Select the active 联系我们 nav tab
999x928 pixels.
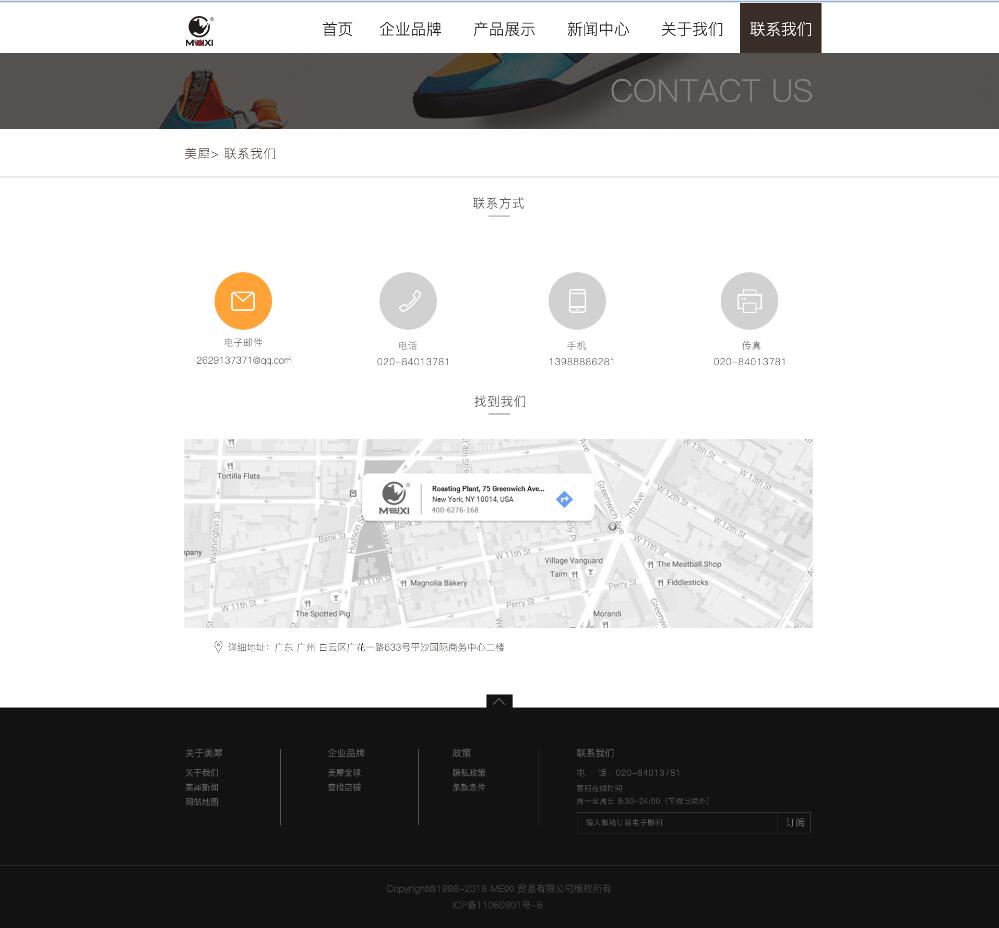[780, 29]
